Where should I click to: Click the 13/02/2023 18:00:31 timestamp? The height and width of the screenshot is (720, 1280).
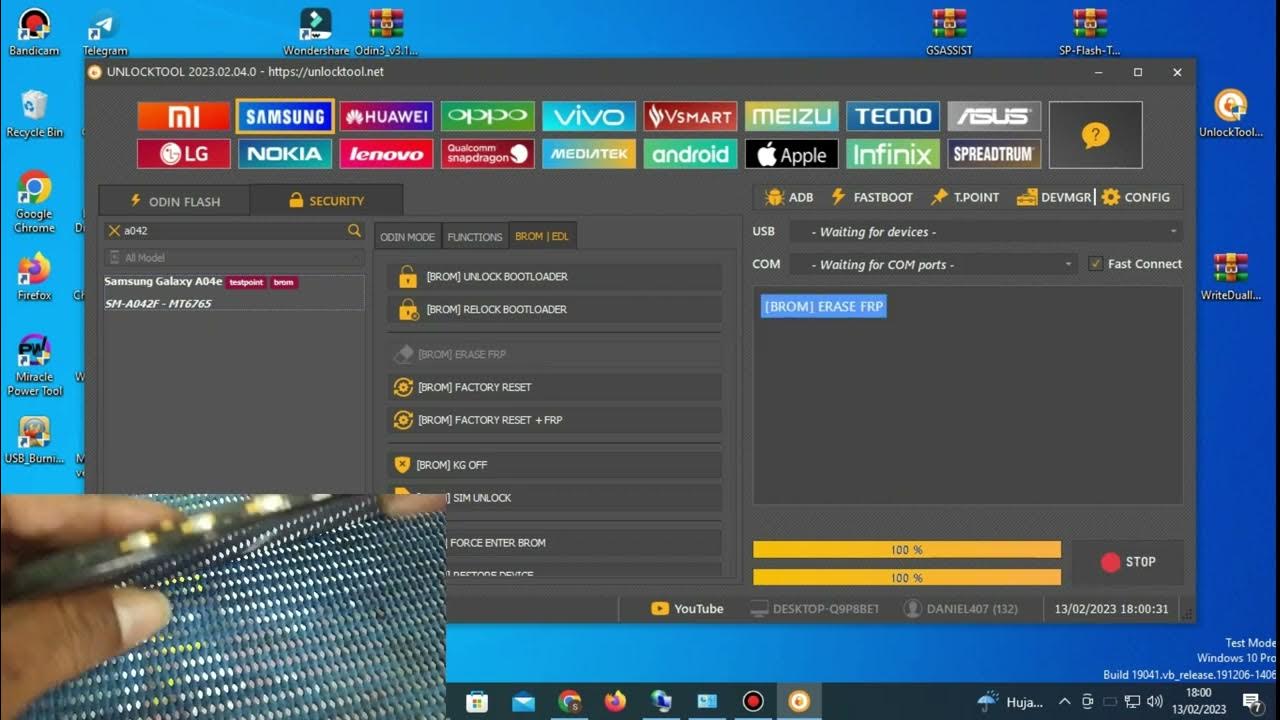[x=1110, y=608]
